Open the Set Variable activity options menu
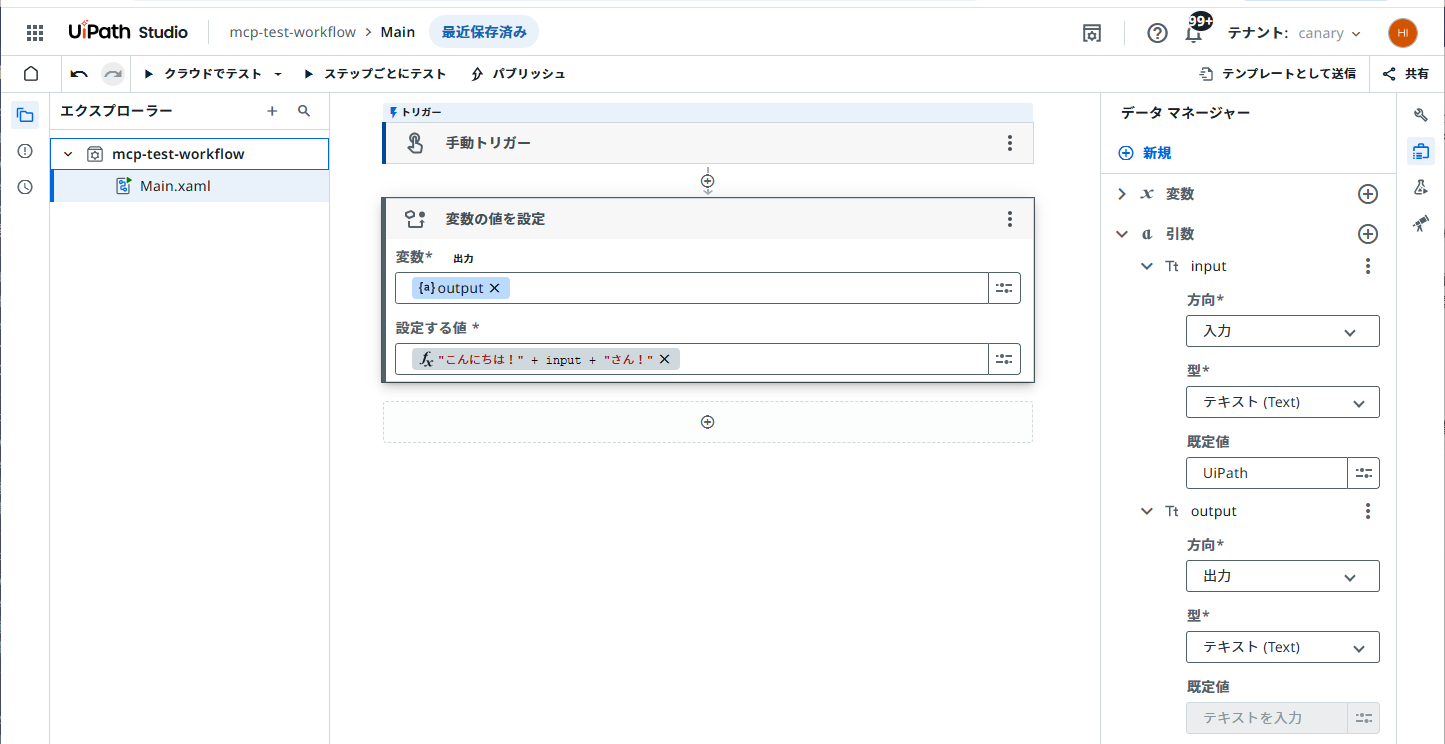The image size is (1445, 744). (x=1010, y=219)
